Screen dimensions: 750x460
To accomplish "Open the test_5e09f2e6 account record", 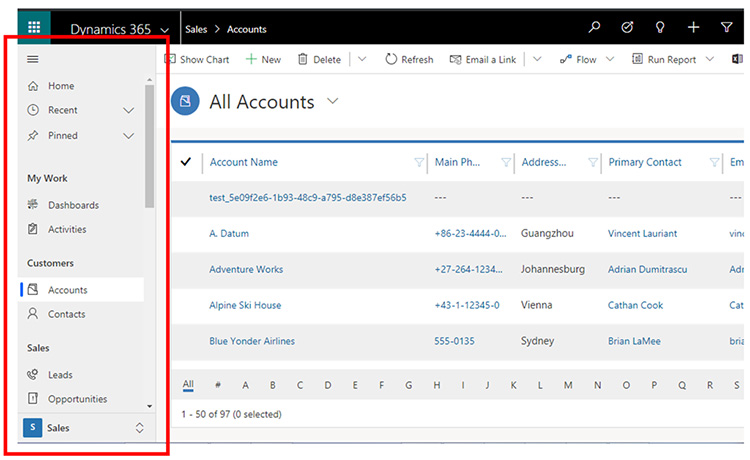I will (308, 197).
